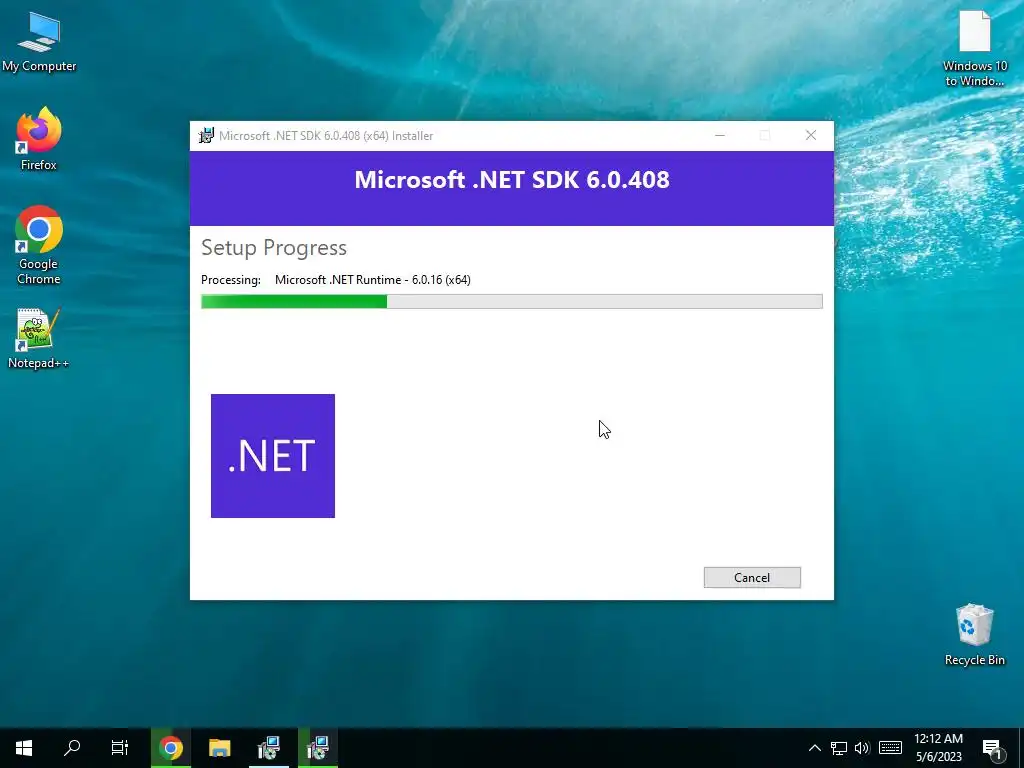Click the Microsoft .NET SDK 6.0.408 banner title
The width and height of the screenshot is (1024, 768).
[512, 180]
